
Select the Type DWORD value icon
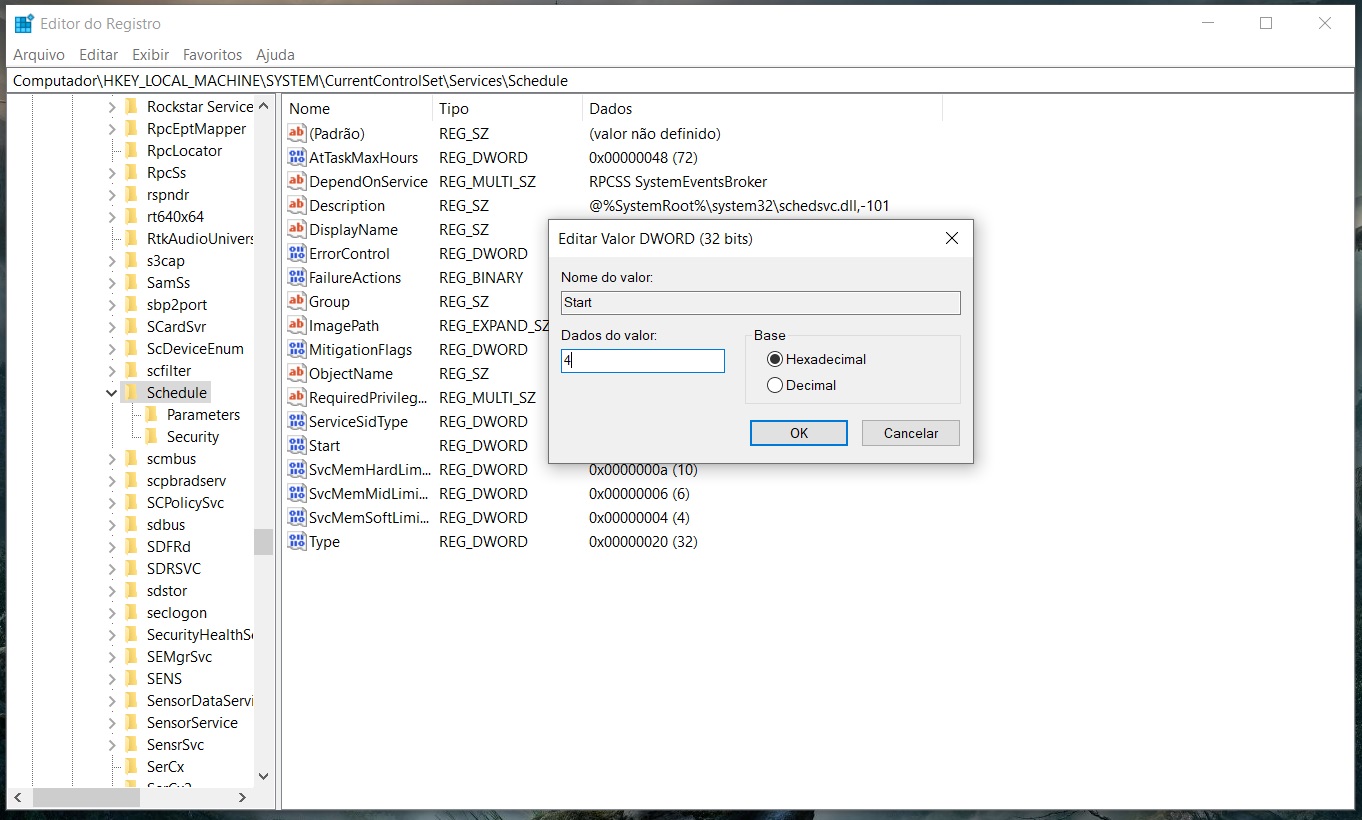coord(296,541)
